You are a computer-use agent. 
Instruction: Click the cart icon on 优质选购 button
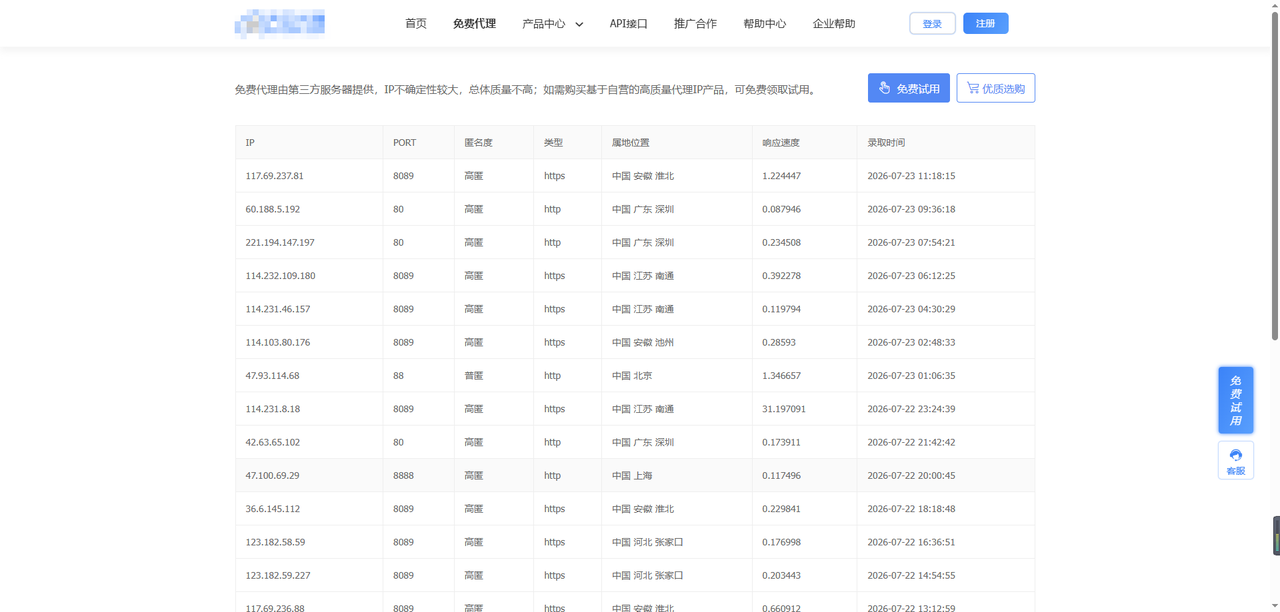972,88
